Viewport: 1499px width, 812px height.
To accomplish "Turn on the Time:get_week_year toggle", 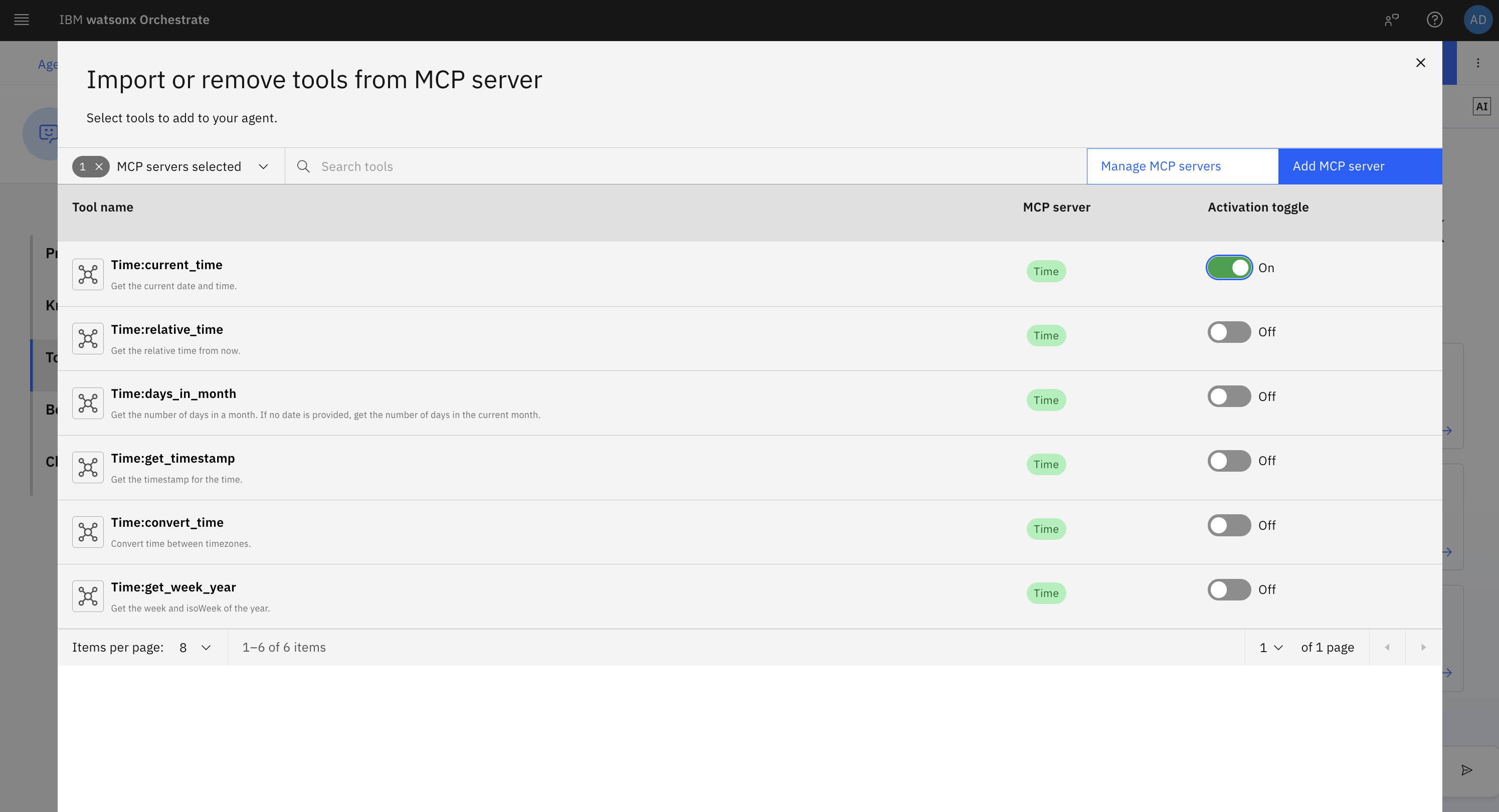I will pos(1229,590).
